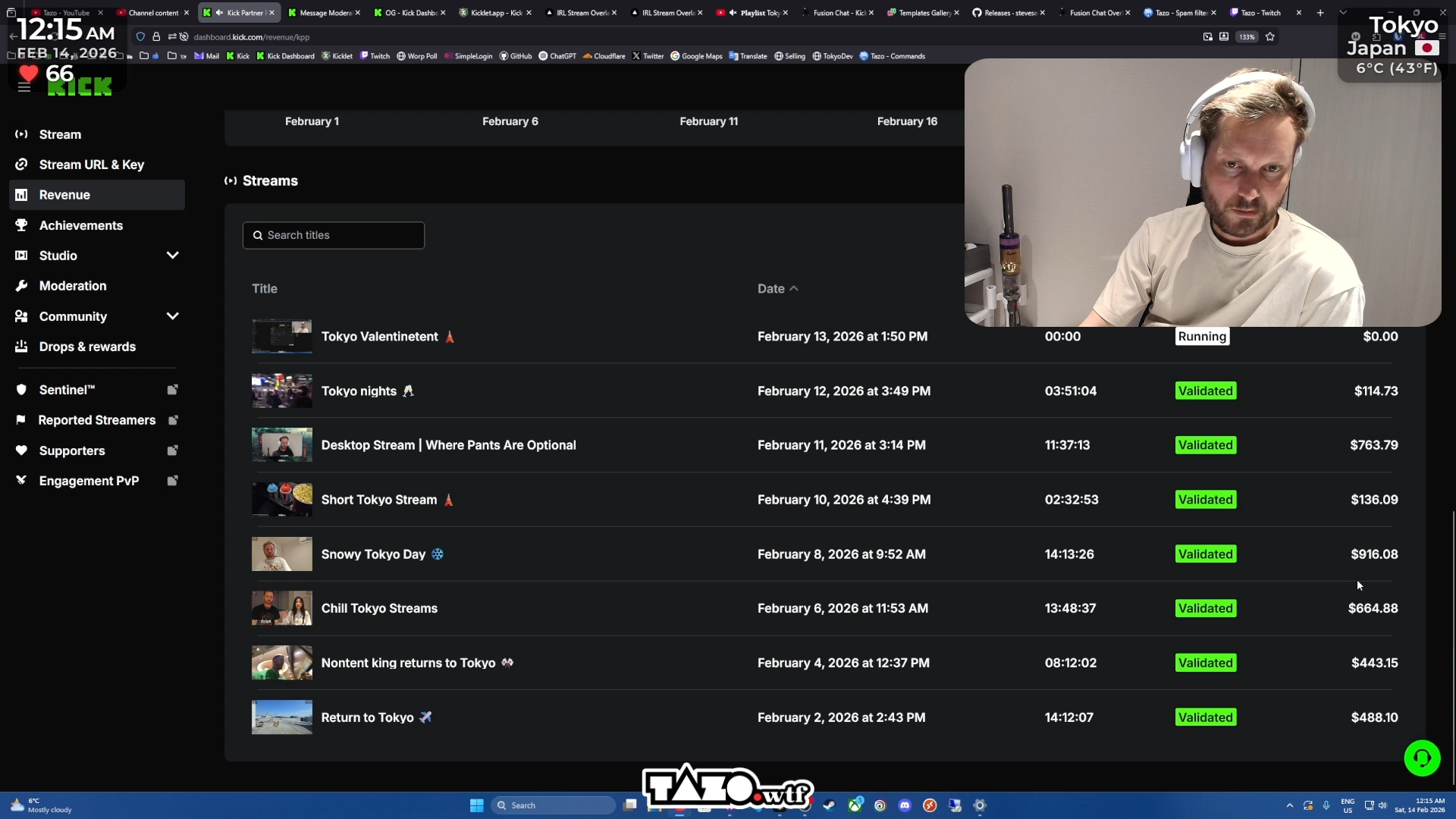Toggle the hamburger sidebar menu
The height and width of the screenshot is (819, 1456).
click(x=24, y=87)
